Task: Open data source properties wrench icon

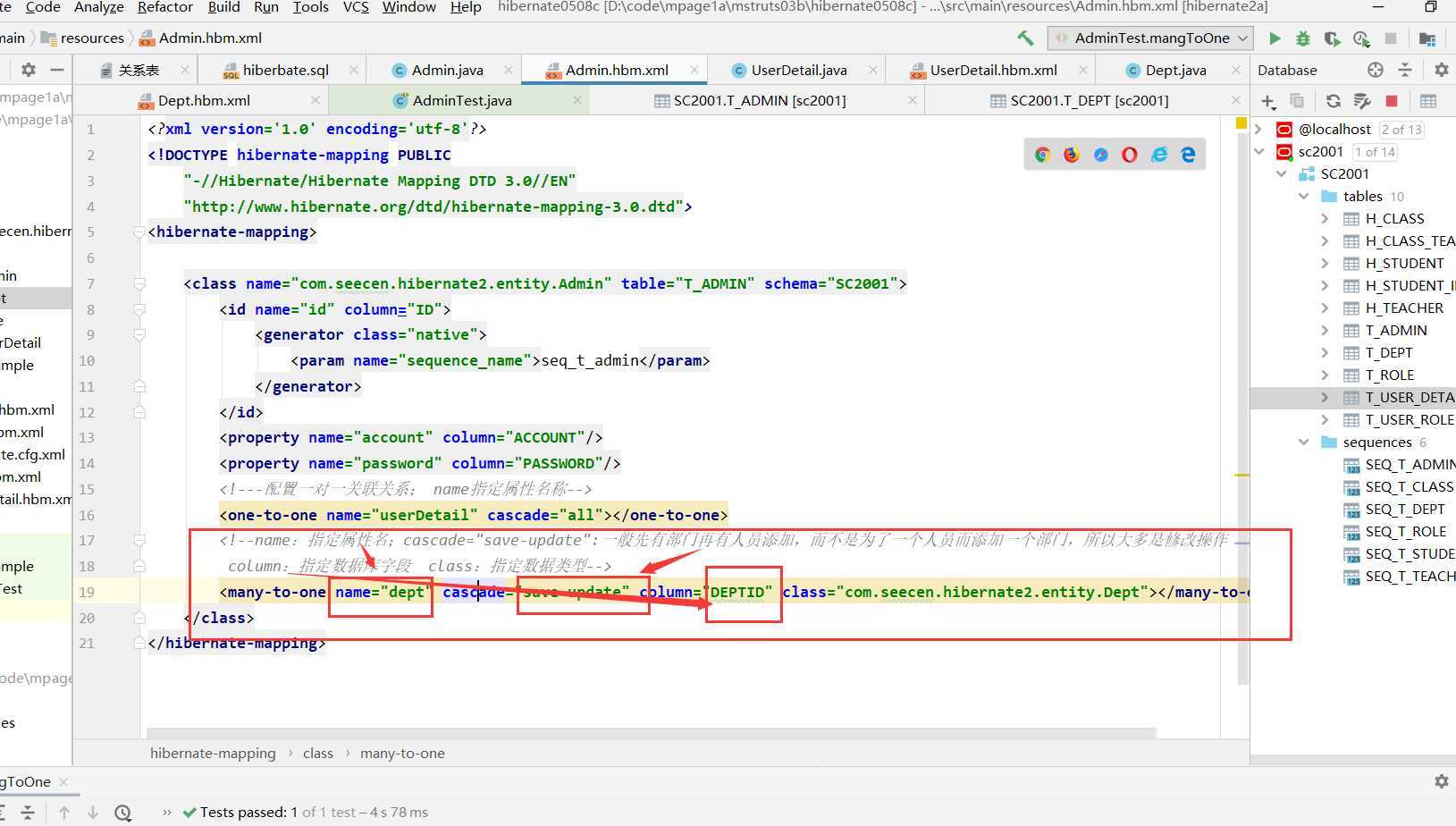Action: [x=1362, y=101]
